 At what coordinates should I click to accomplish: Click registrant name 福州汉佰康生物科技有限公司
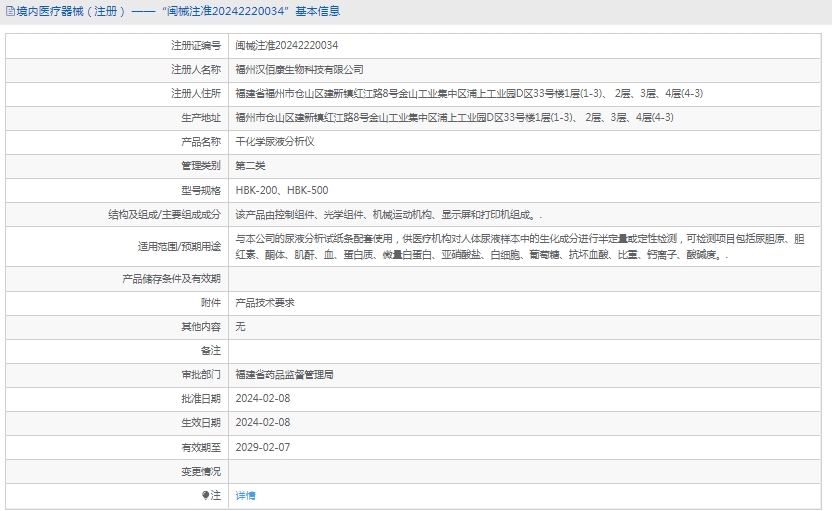point(299,70)
